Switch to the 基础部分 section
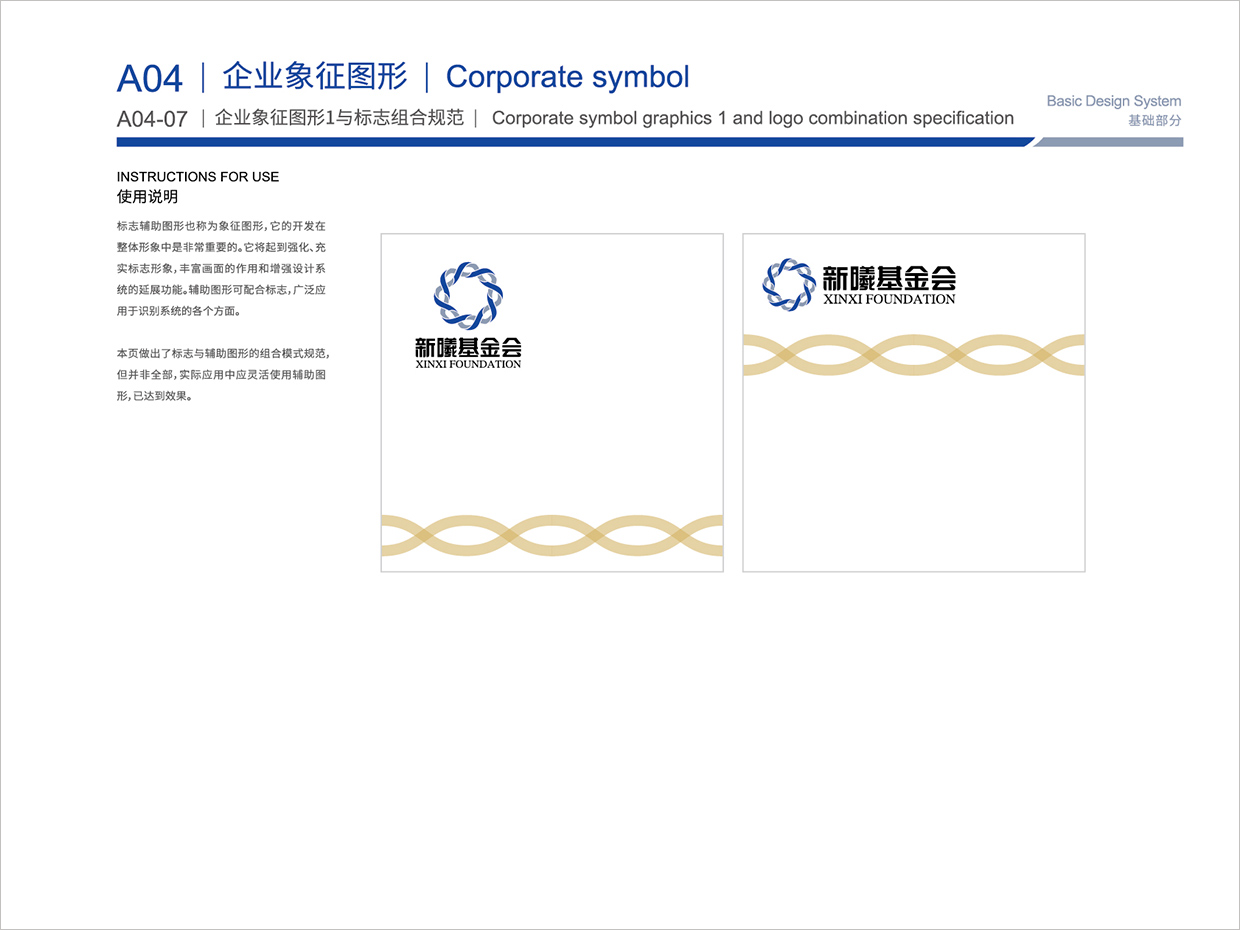1240x930 pixels. 1153,118
